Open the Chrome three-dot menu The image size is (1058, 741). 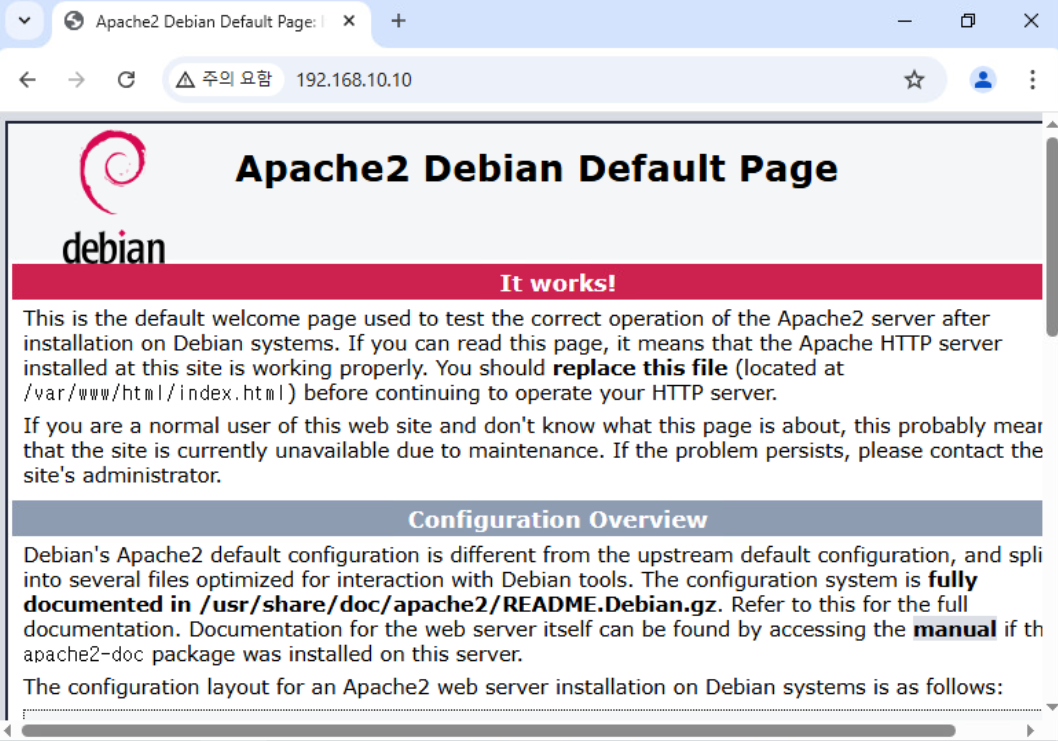click(x=1032, y=80)
